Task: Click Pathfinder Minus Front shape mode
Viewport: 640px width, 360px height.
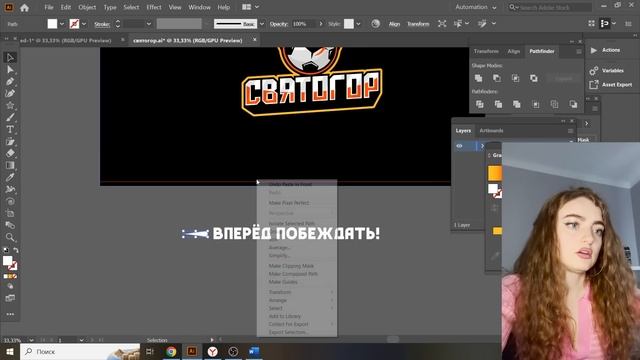Action: (497, 78)
